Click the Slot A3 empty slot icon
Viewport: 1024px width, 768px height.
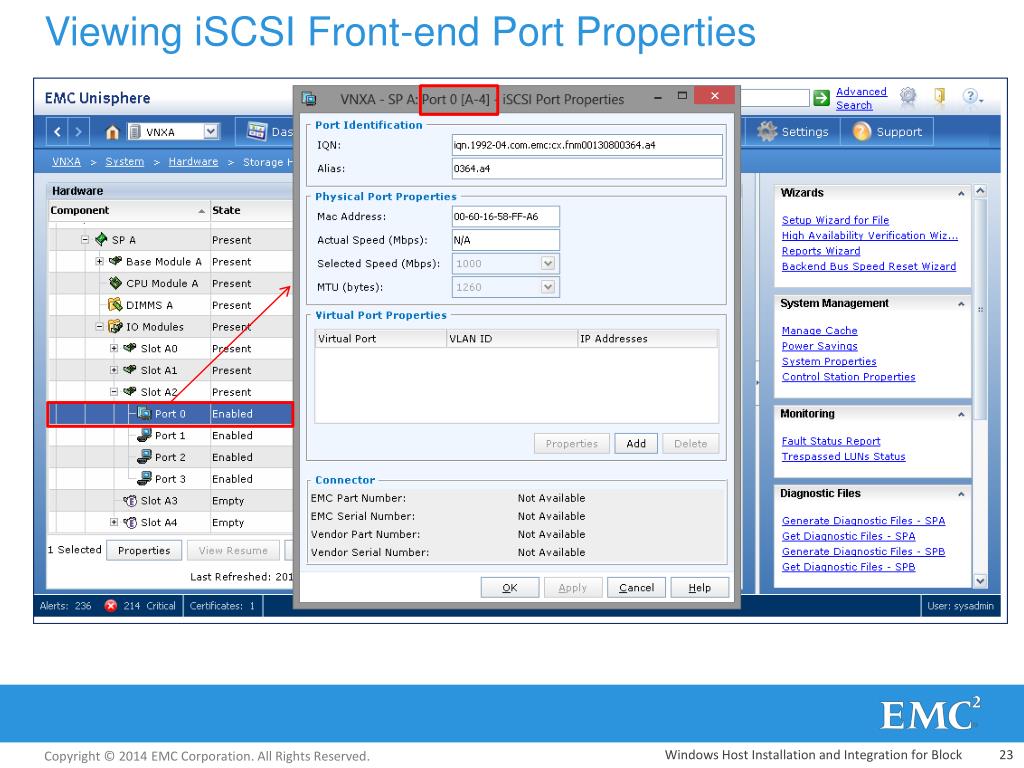pyautogui.click(x=130, y=500)
